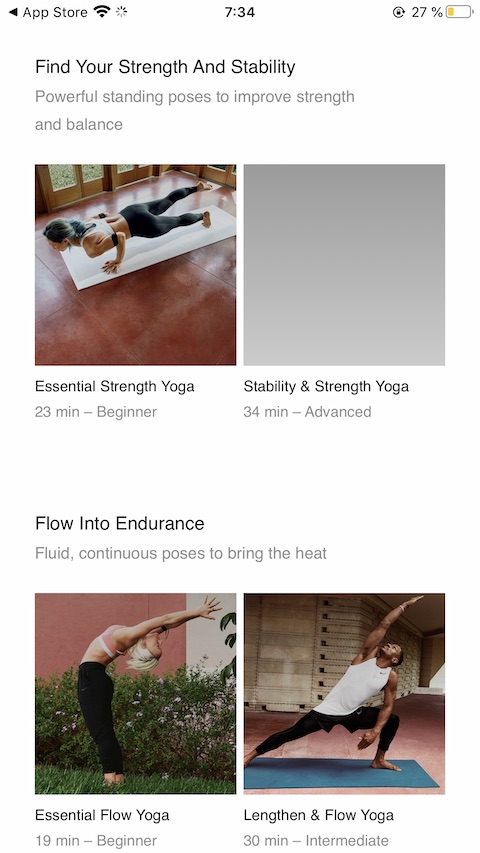
Task: Tap the 30 min – Intermediate label
Action: [x=316, y=840]
